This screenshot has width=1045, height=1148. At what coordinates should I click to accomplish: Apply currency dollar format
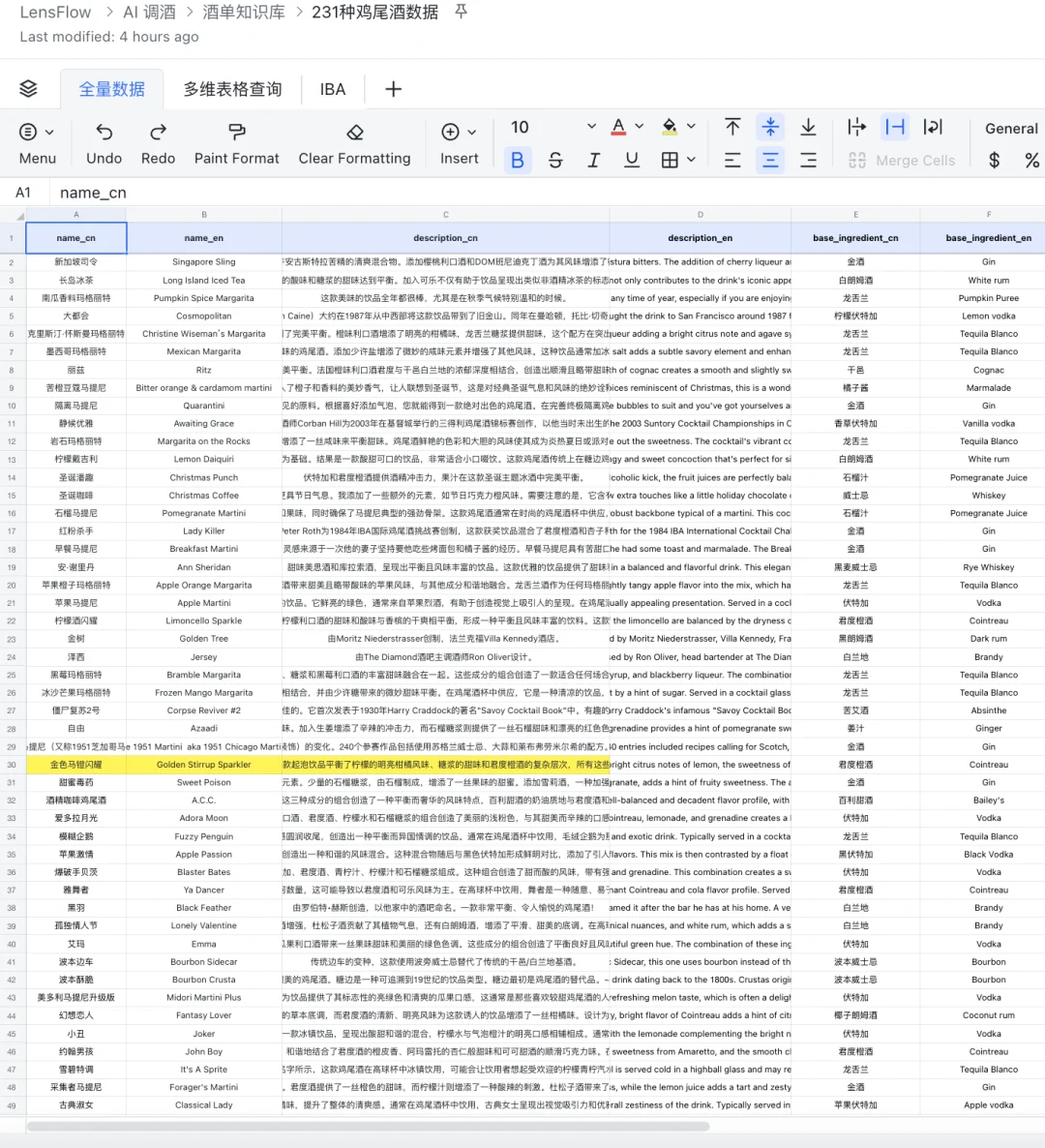pos(994,160)
